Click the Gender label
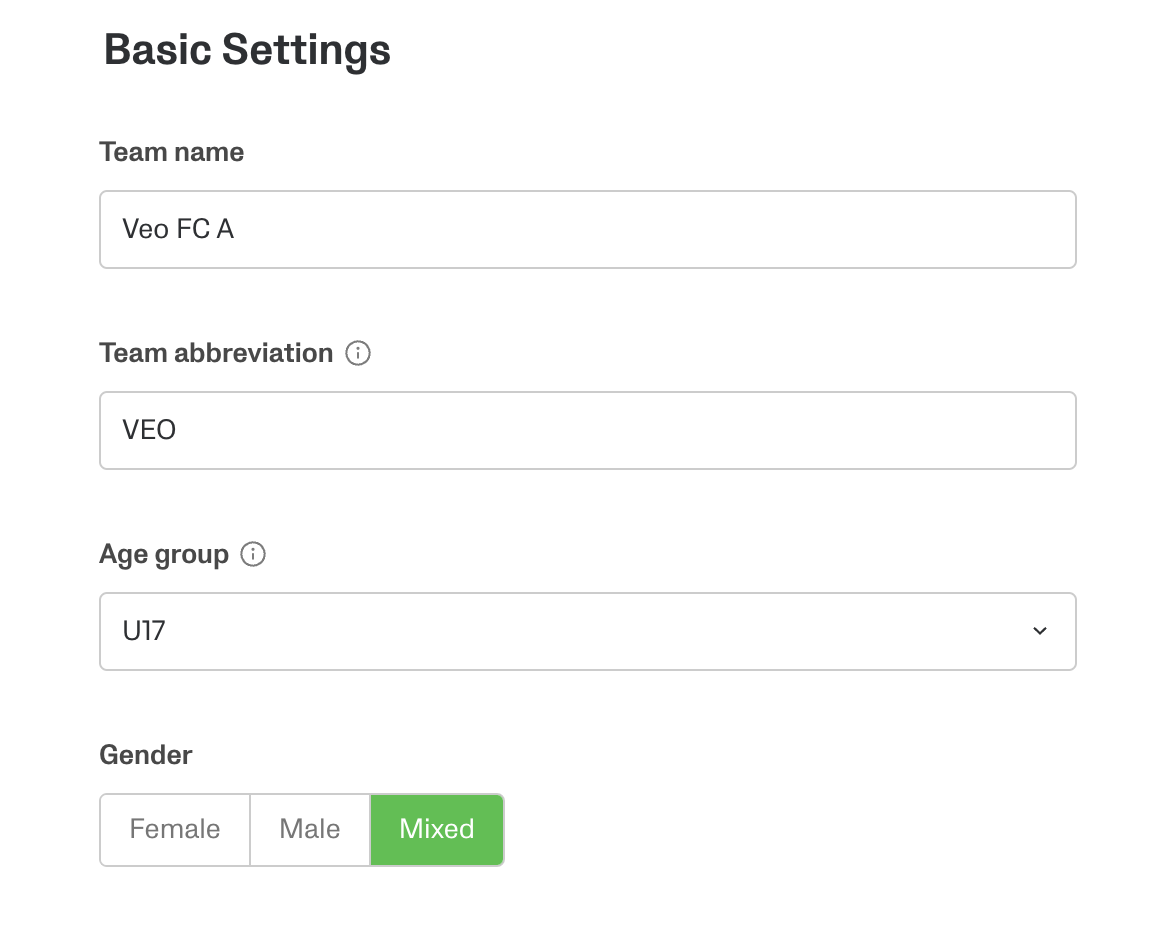Screen dimensions: 1154x946 click(146, 755)
